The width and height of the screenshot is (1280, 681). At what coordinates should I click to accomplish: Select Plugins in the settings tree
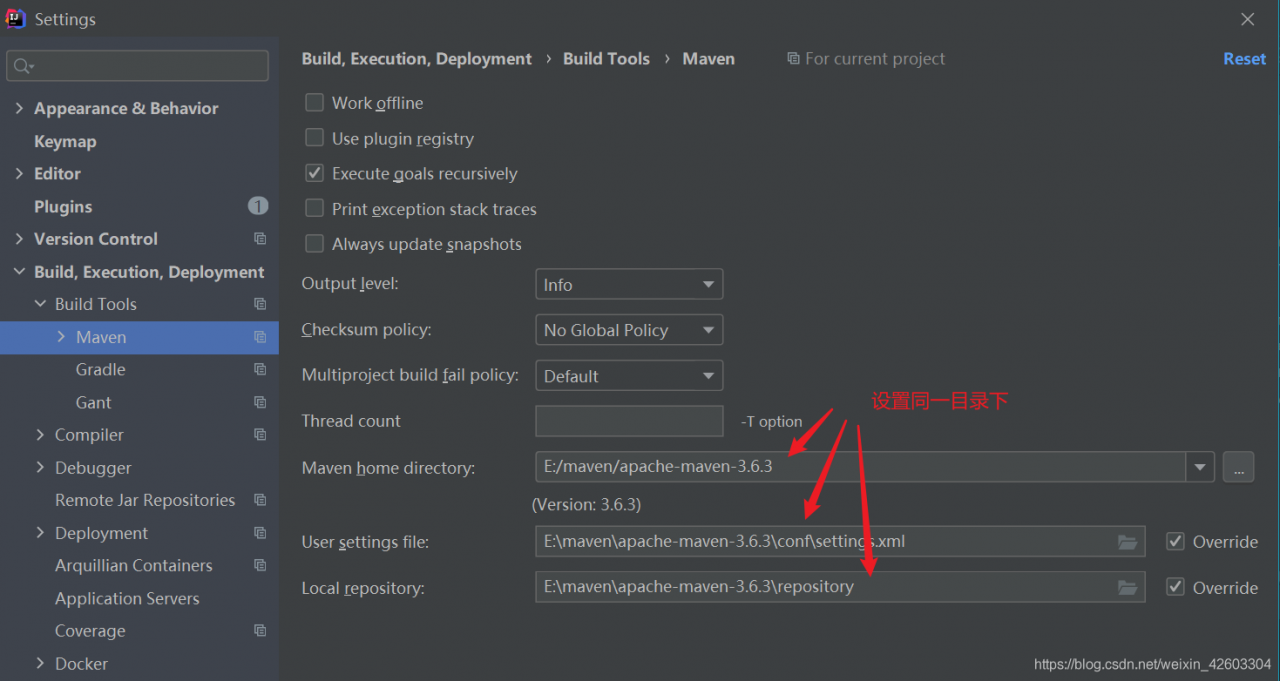(63, 206)
